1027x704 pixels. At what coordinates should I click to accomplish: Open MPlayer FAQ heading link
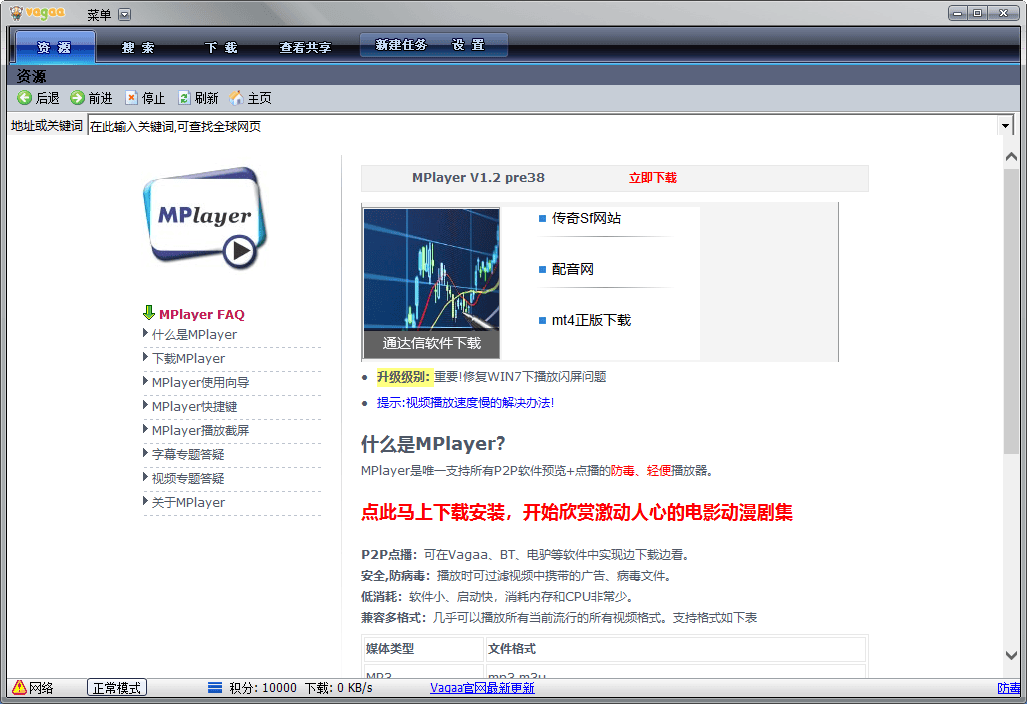[202, 314]
